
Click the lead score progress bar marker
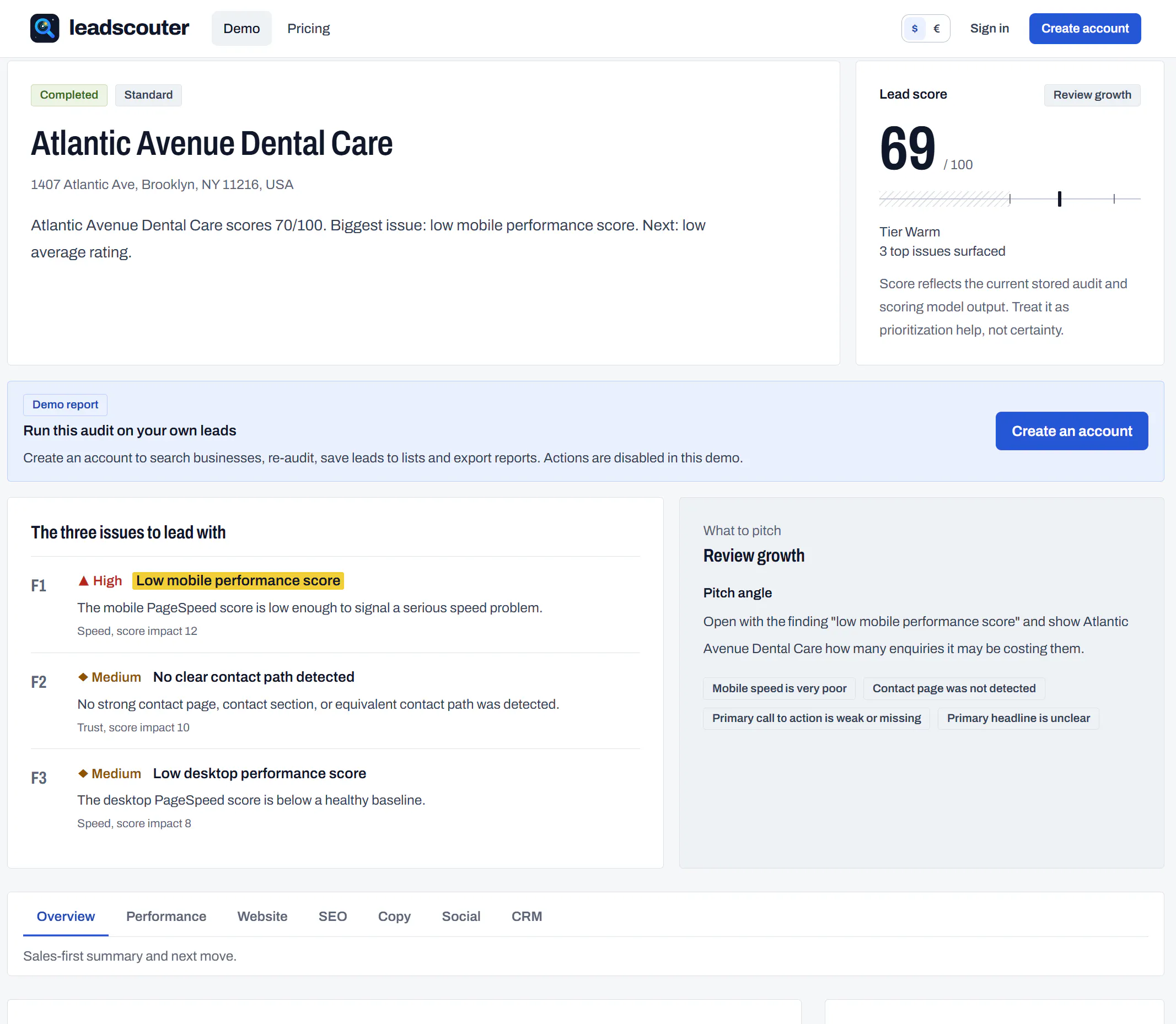click(1059, 199)
